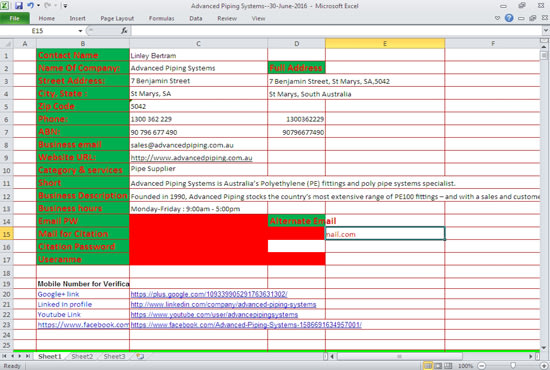
Task: Open the YouTube advancepipingsystems link
Action: click(x=214, y=315)
